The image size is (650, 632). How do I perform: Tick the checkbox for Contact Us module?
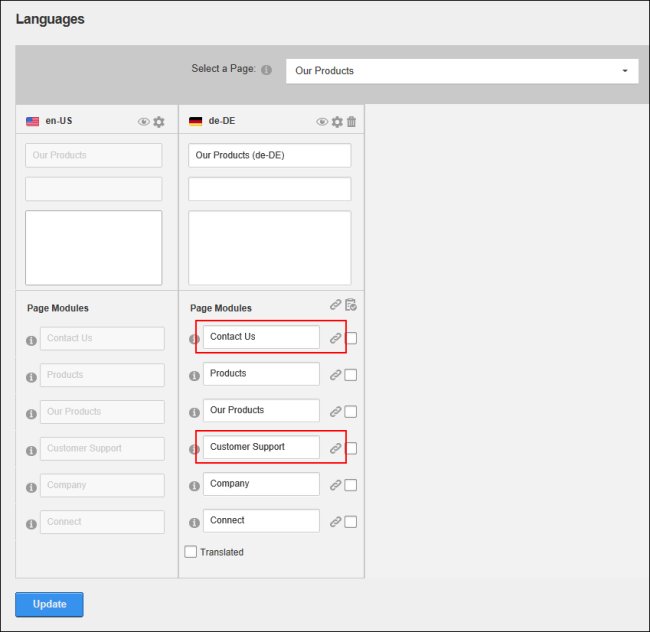point(351,338)
